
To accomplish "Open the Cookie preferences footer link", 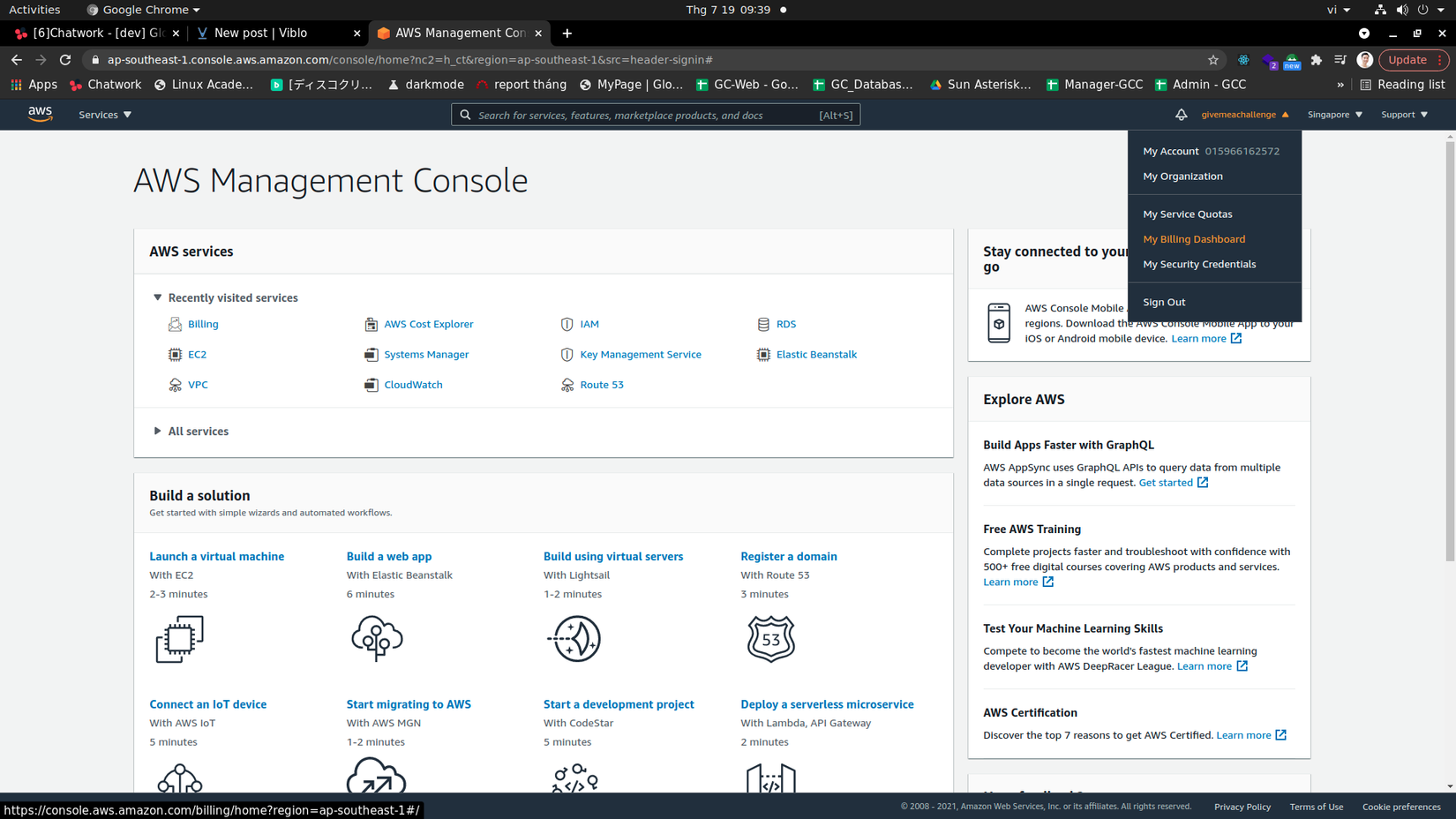I will pos(1401,807).
